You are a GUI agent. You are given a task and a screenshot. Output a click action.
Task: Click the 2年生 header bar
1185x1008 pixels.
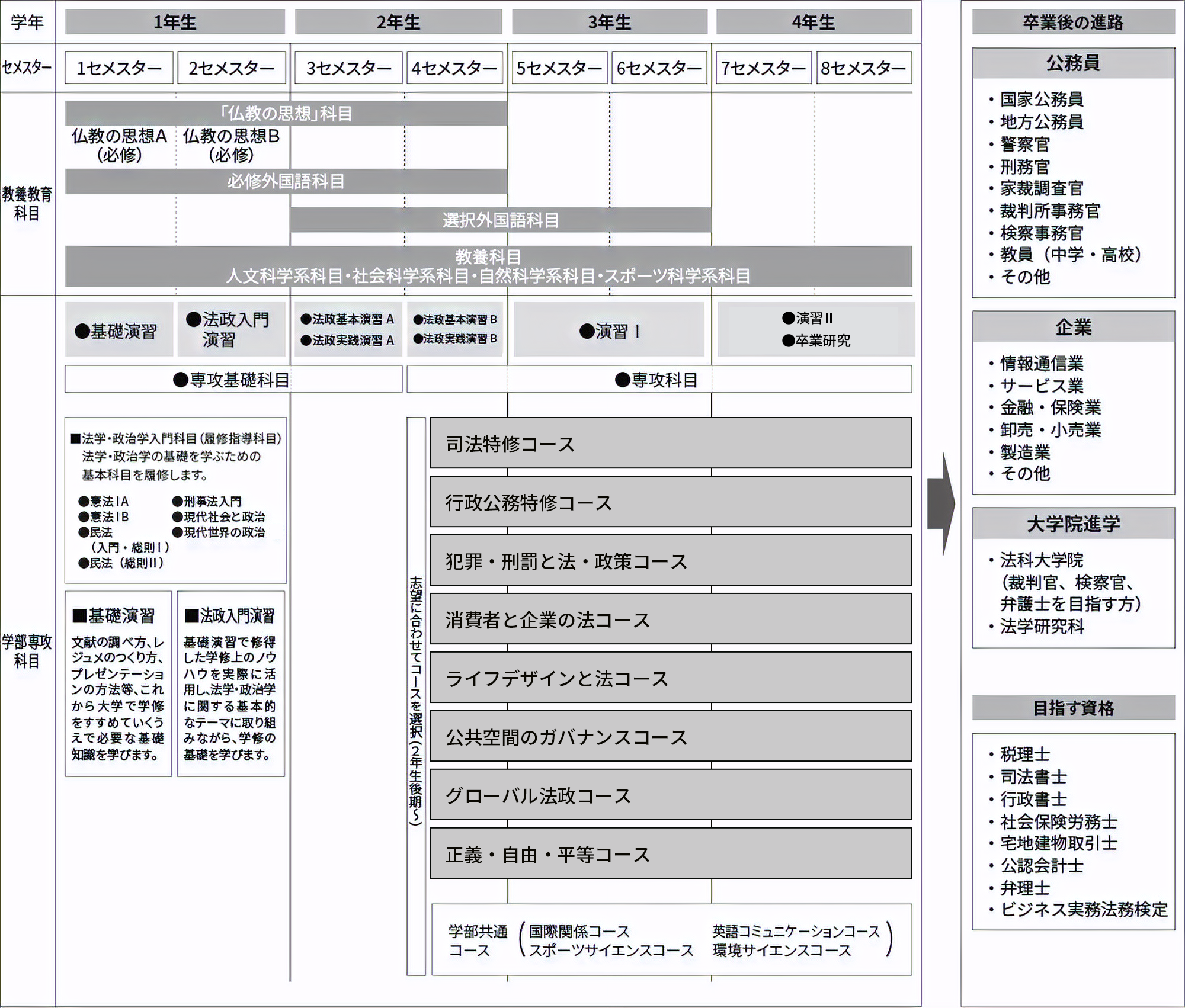pos(398,23)
